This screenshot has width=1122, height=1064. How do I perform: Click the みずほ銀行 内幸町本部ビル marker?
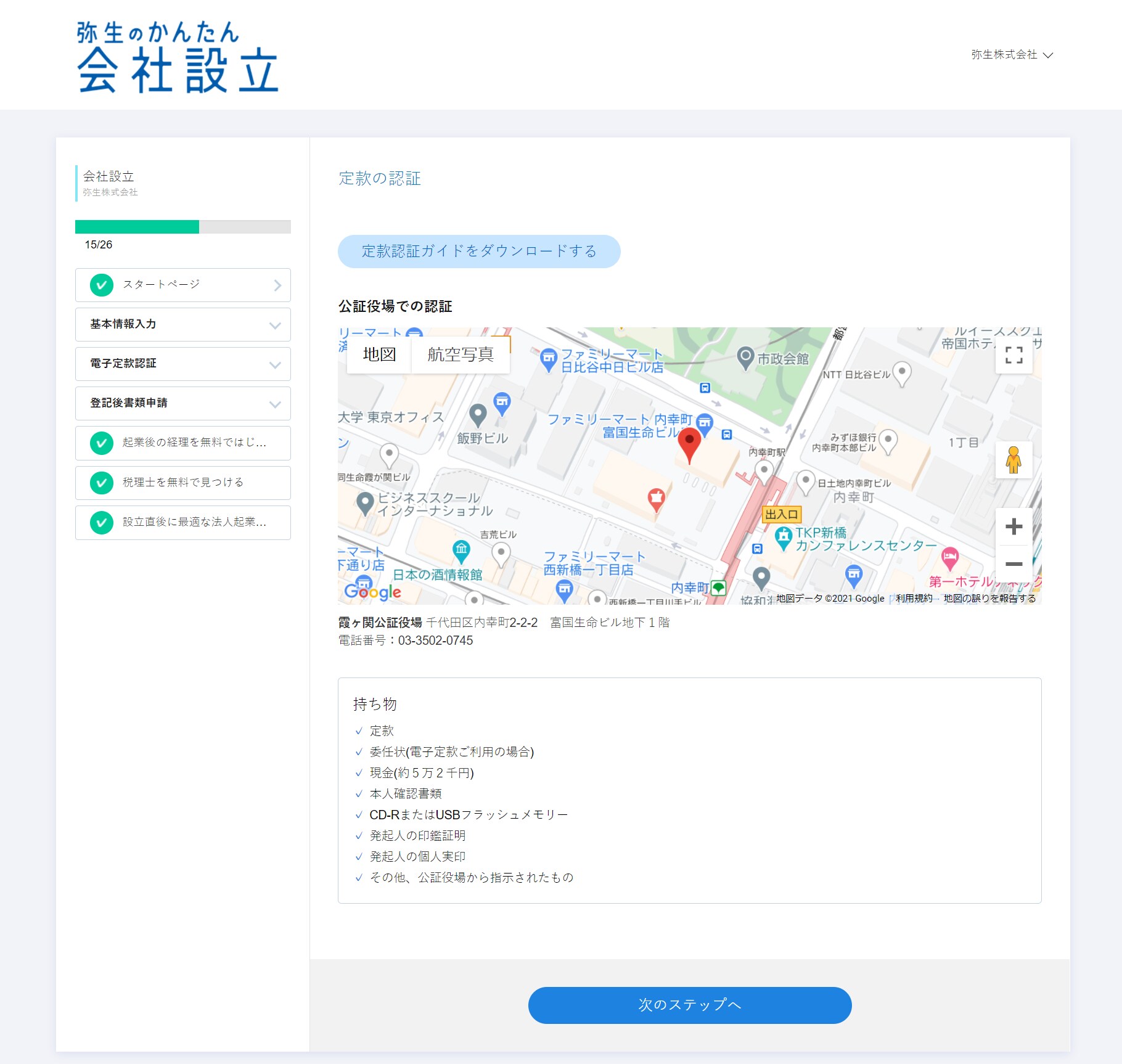pyautogui.click(x=888, y=441)
